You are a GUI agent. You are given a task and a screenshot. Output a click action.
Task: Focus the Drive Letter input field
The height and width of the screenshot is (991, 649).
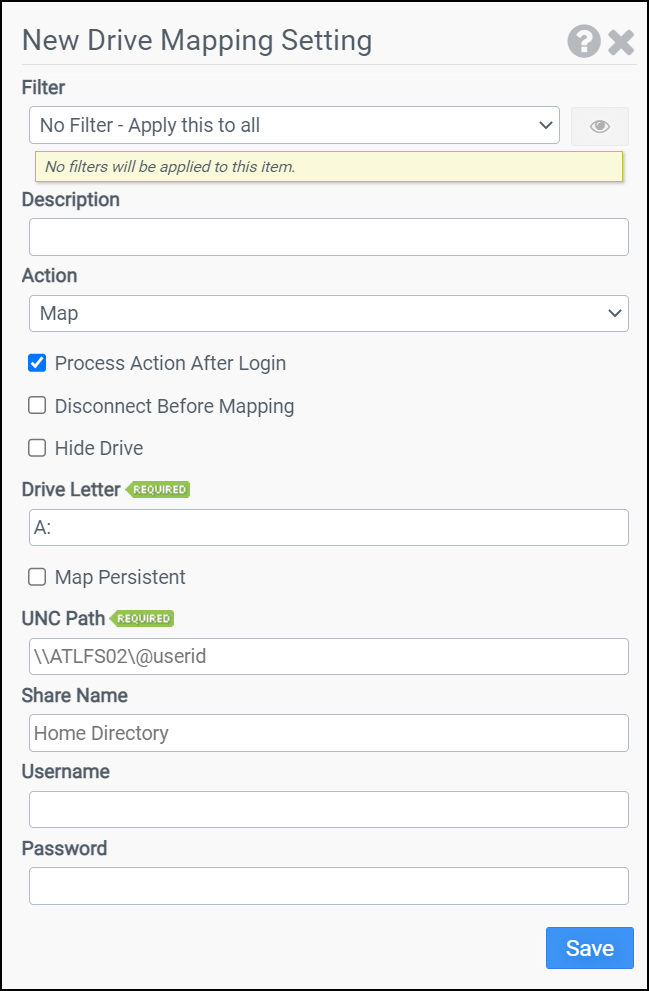[x=328, y=528]
